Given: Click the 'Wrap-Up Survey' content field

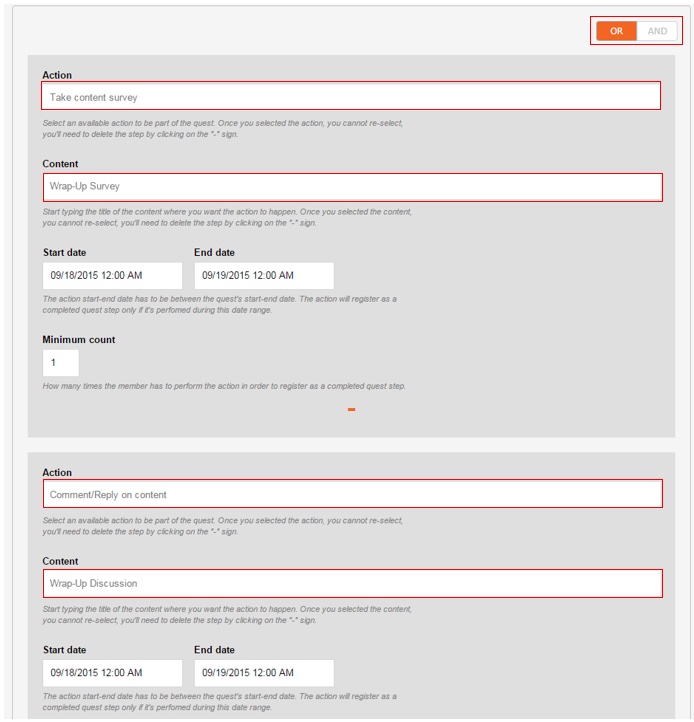Looking at the screenshot, I should coord(353,187).
